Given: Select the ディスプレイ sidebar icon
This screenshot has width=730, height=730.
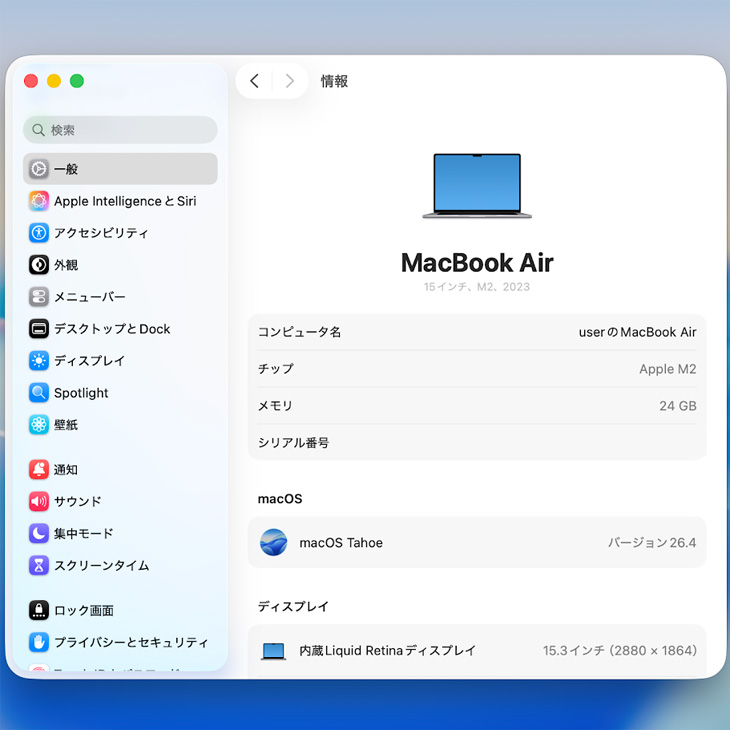Looking at the screenshot, I should (x=39, y=361).
